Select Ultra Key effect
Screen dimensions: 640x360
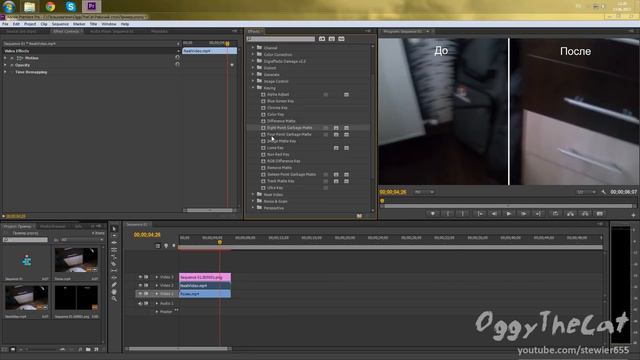coord(275,188)
